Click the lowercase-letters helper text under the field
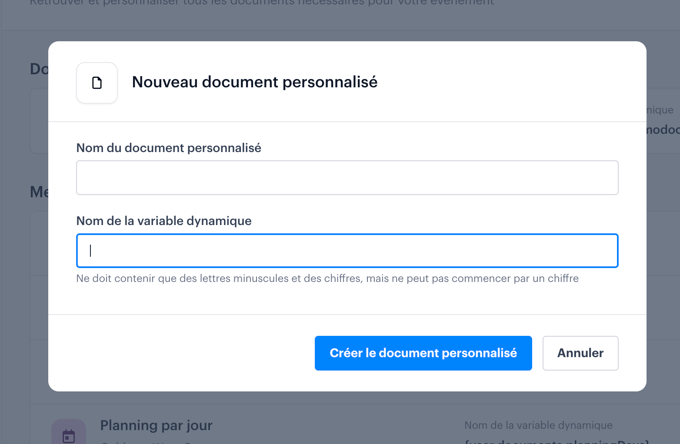This screenshot has height=444, width=680. [327, 278]
